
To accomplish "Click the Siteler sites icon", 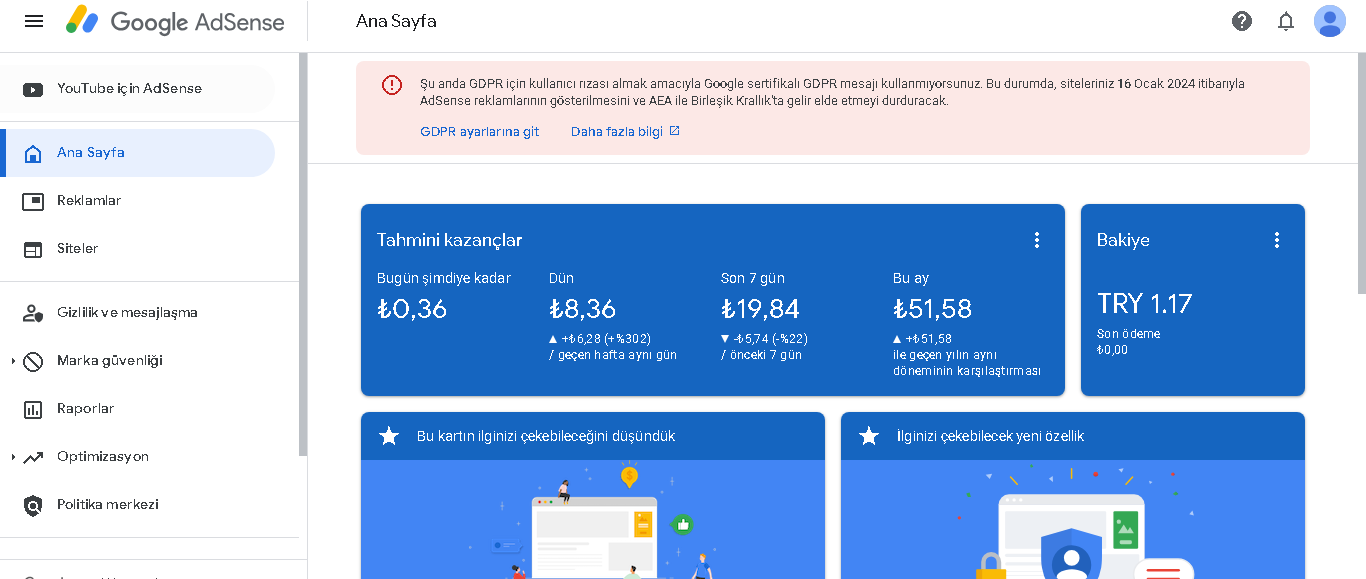I will tap(33, 249).
